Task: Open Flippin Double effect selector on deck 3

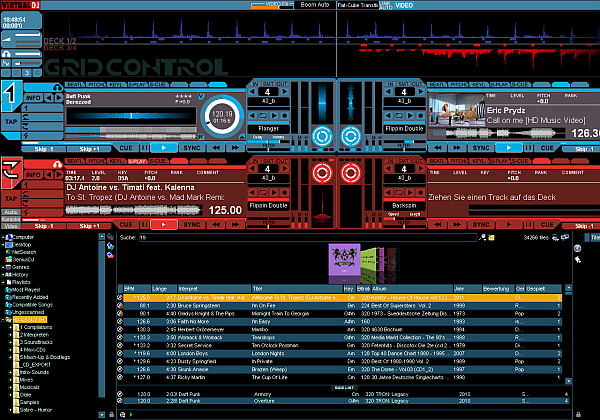Action: (x=268, y=206)
